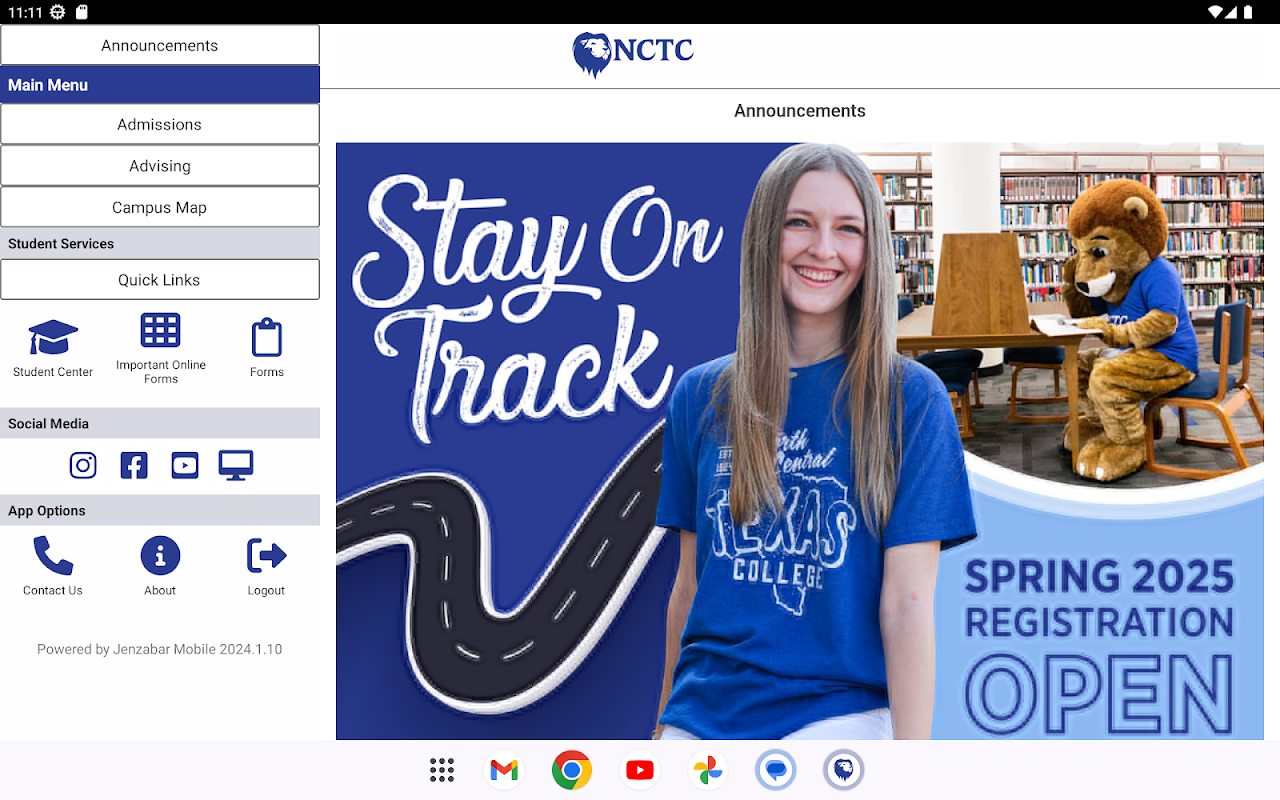
Task: Open the website monitor icon
Action: pos(236,465)
